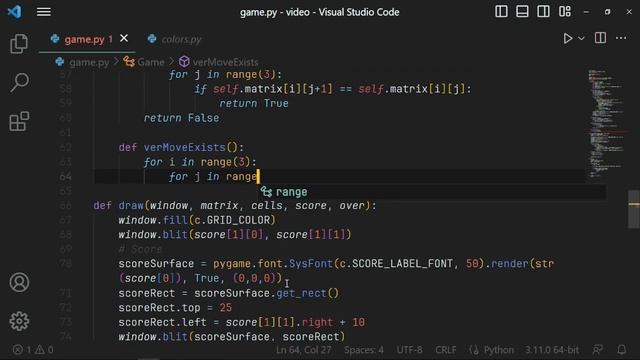Select the range autocomplete suggestion
The height and width of the screenshot is (360, 640).
coord(433,192)
